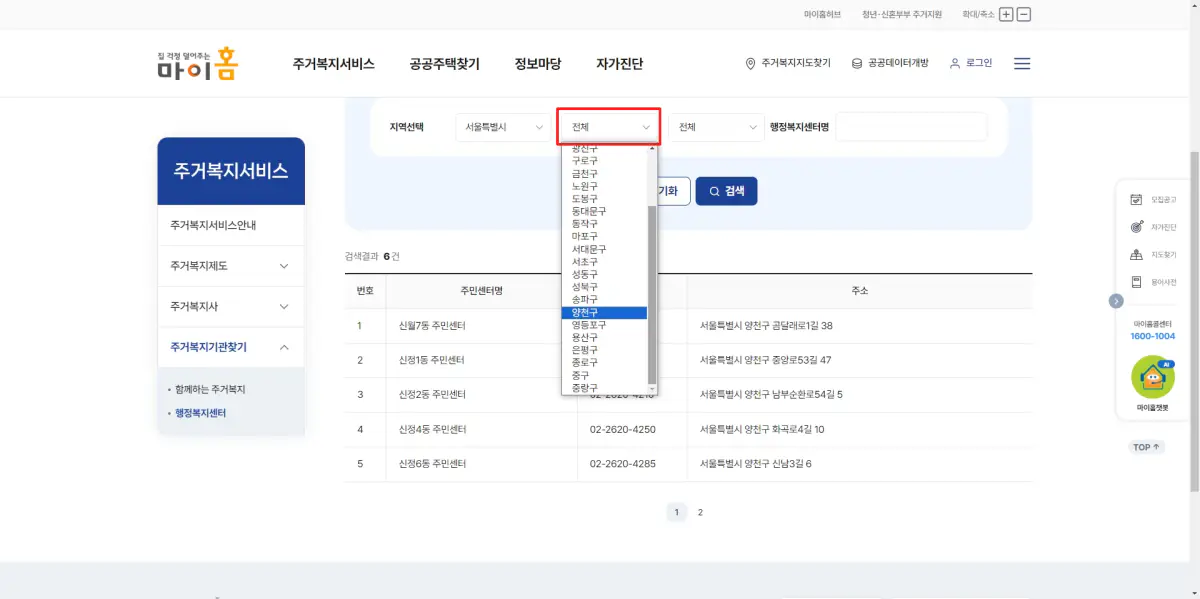
Task: Open the highlighted district dropdown showing 전체
Action: pyautogui.click(x=610, y=127)
